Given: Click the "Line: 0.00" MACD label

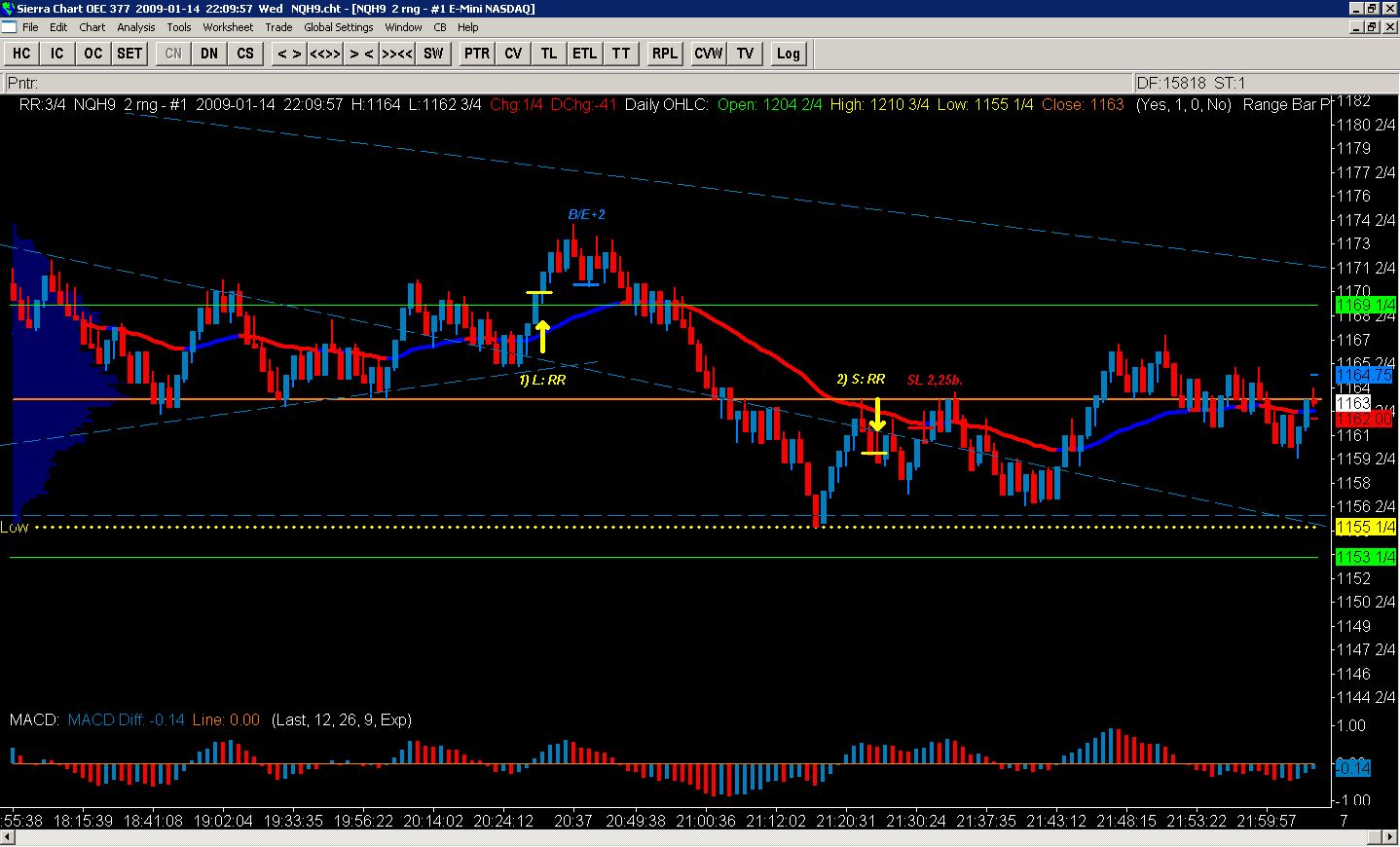Looking at the screenshot, I should point(226,719).
